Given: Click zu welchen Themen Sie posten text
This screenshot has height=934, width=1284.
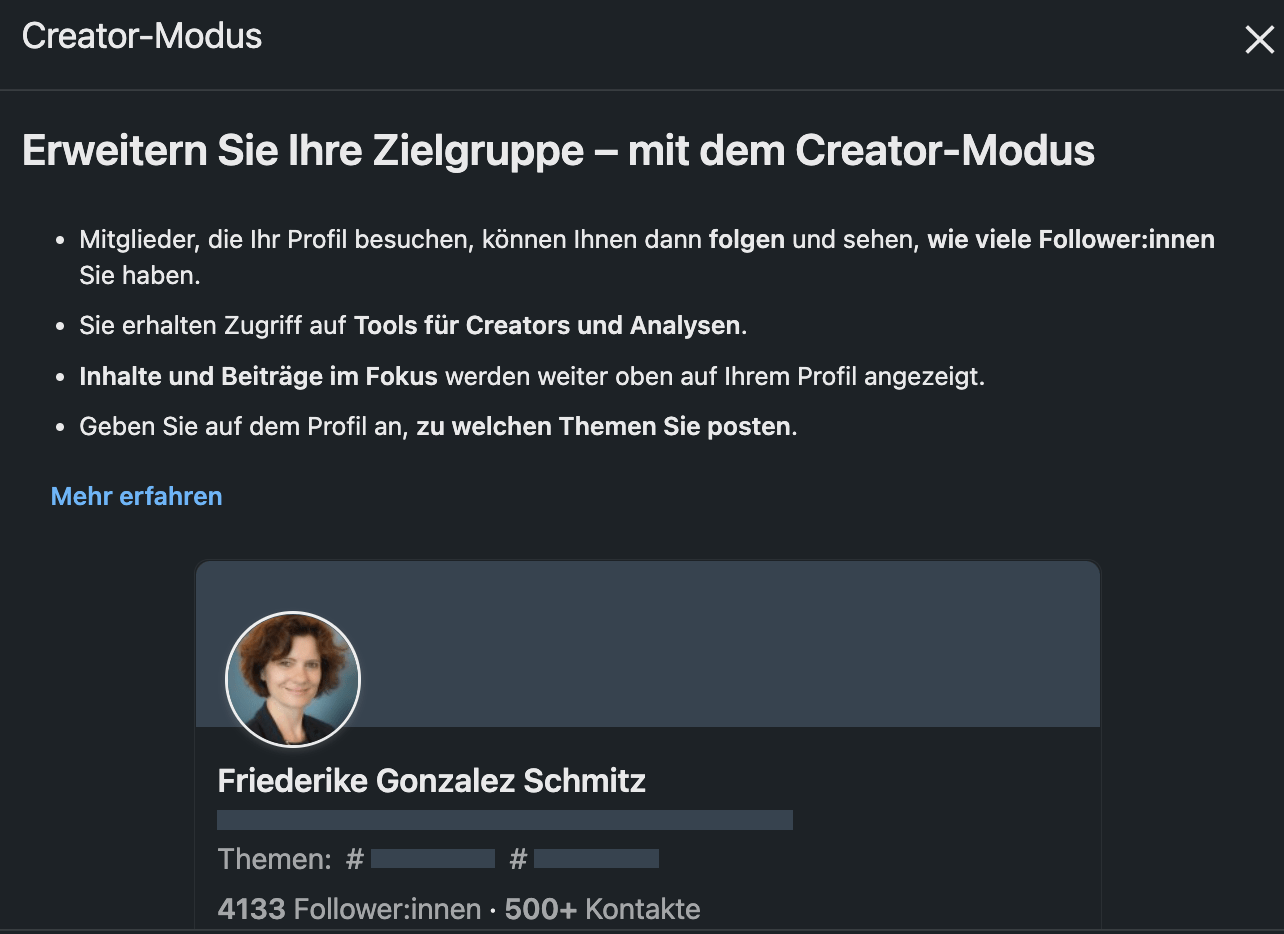Looking at the screenshot, I should [x=604, y=427].
